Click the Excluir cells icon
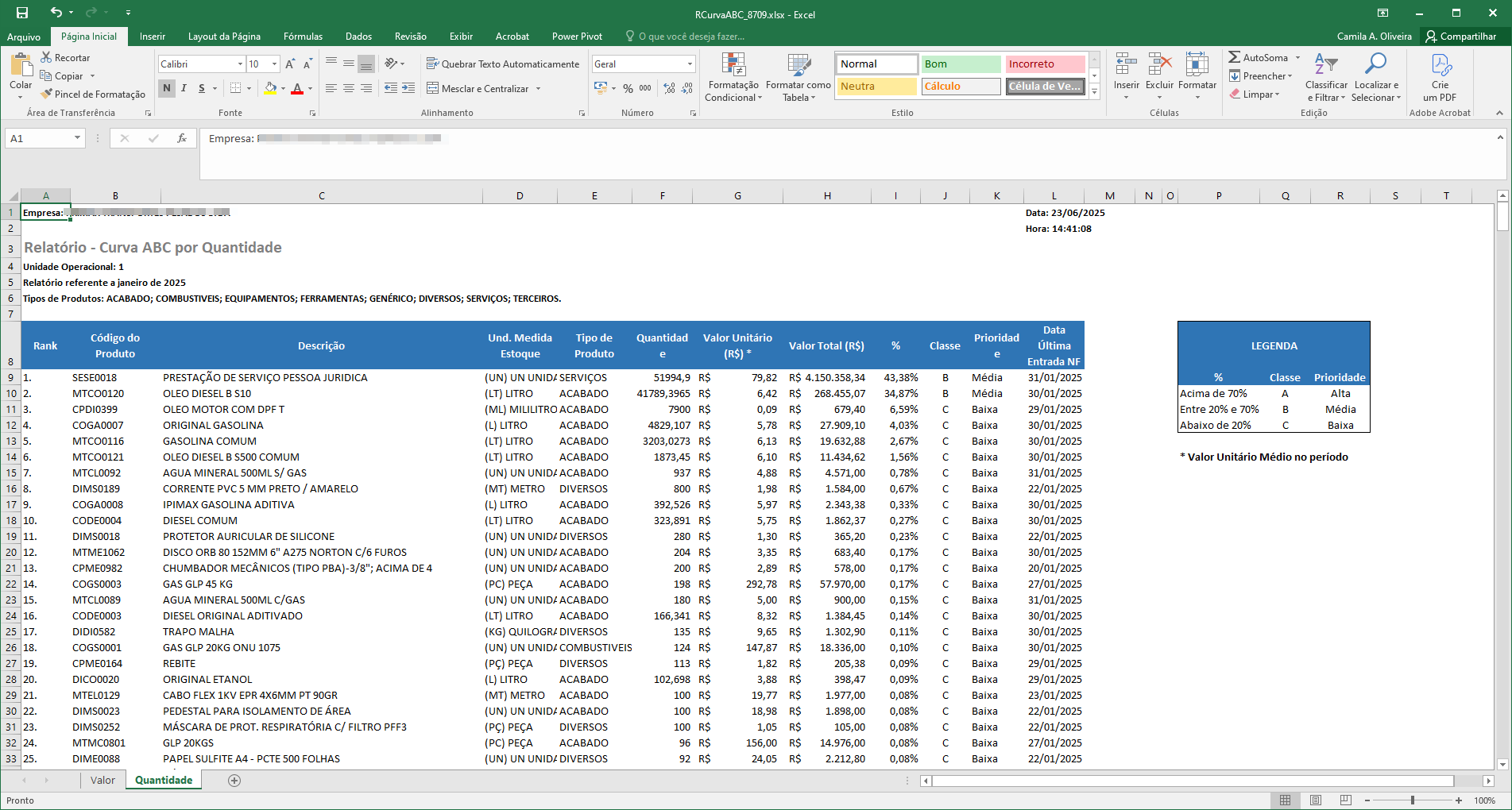1512x810 pixels. [1159, 65]
